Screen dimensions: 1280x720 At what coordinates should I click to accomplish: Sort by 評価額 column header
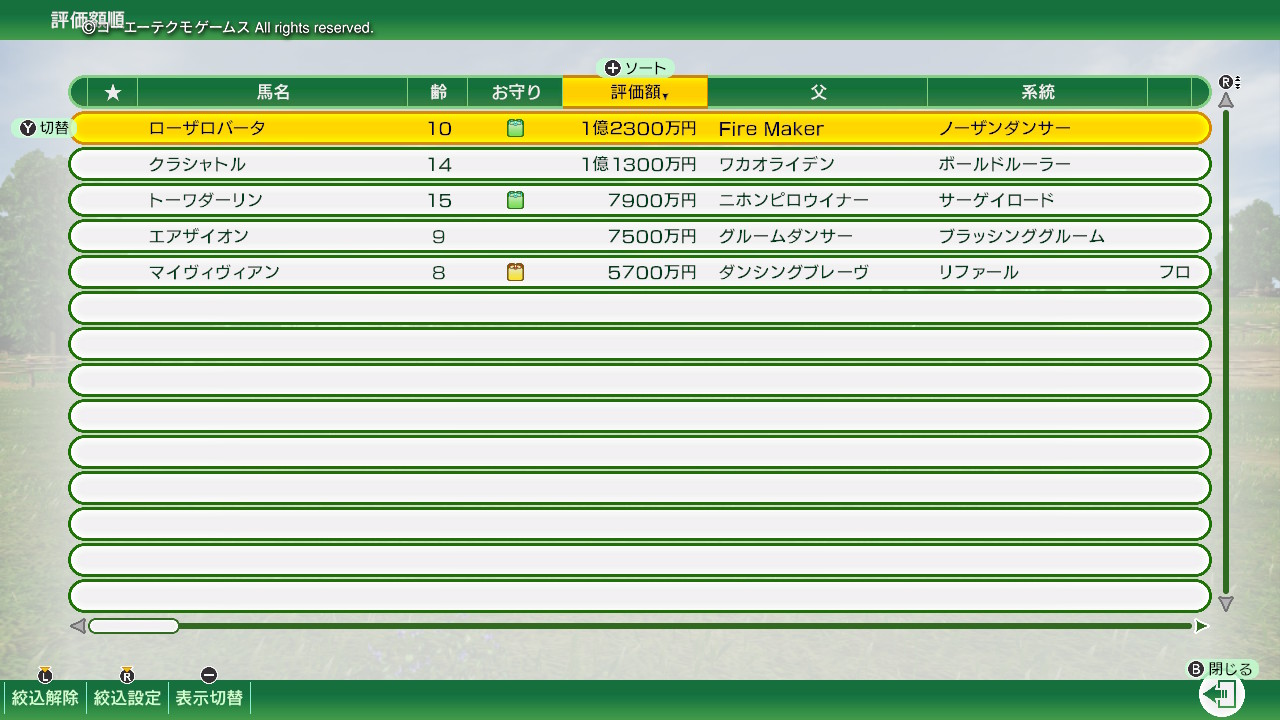[x=635, y=92]
